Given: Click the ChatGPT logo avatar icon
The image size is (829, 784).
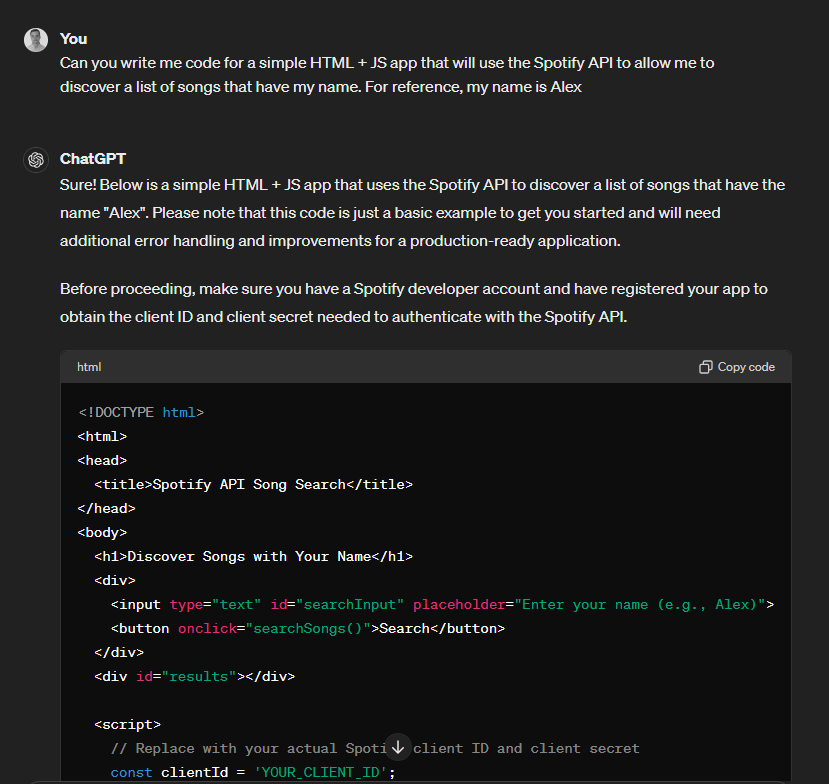Looking at the screenshot, I should (36, 160).
